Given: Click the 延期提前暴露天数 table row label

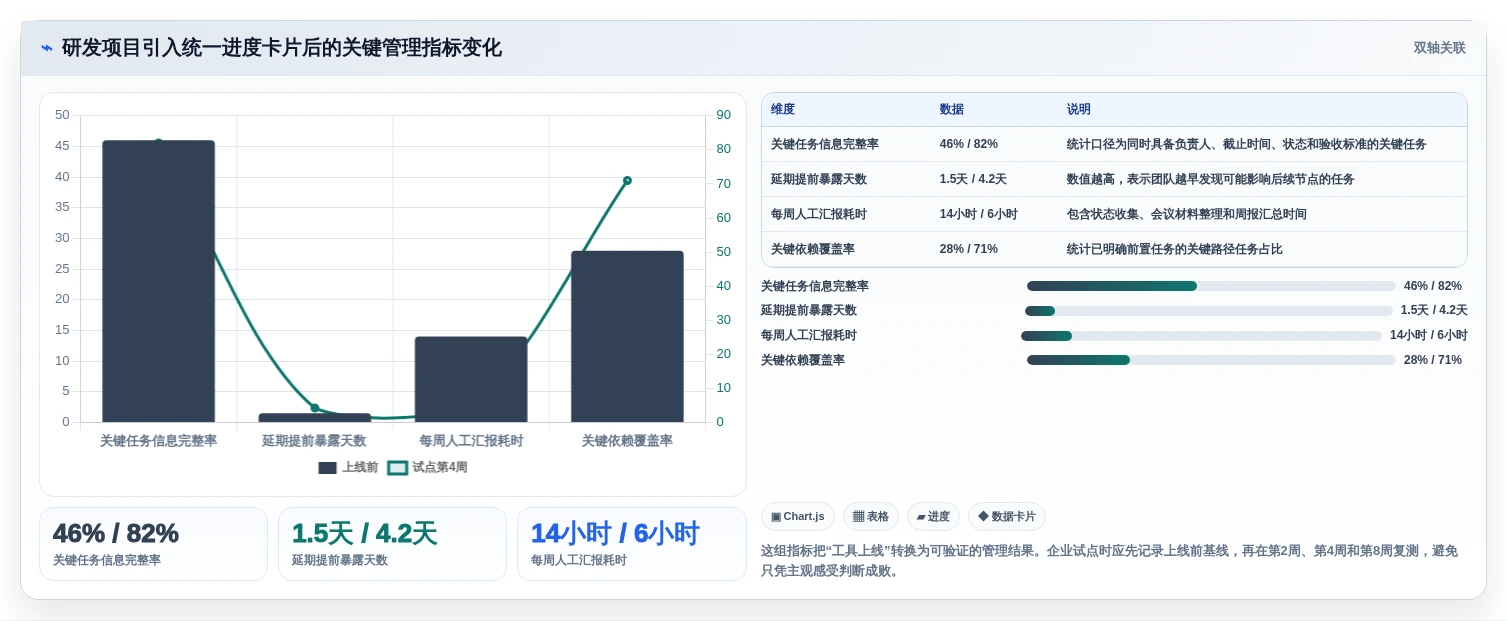Looking at the screenshot, I should pyautogui.click(x=819, y=179).
